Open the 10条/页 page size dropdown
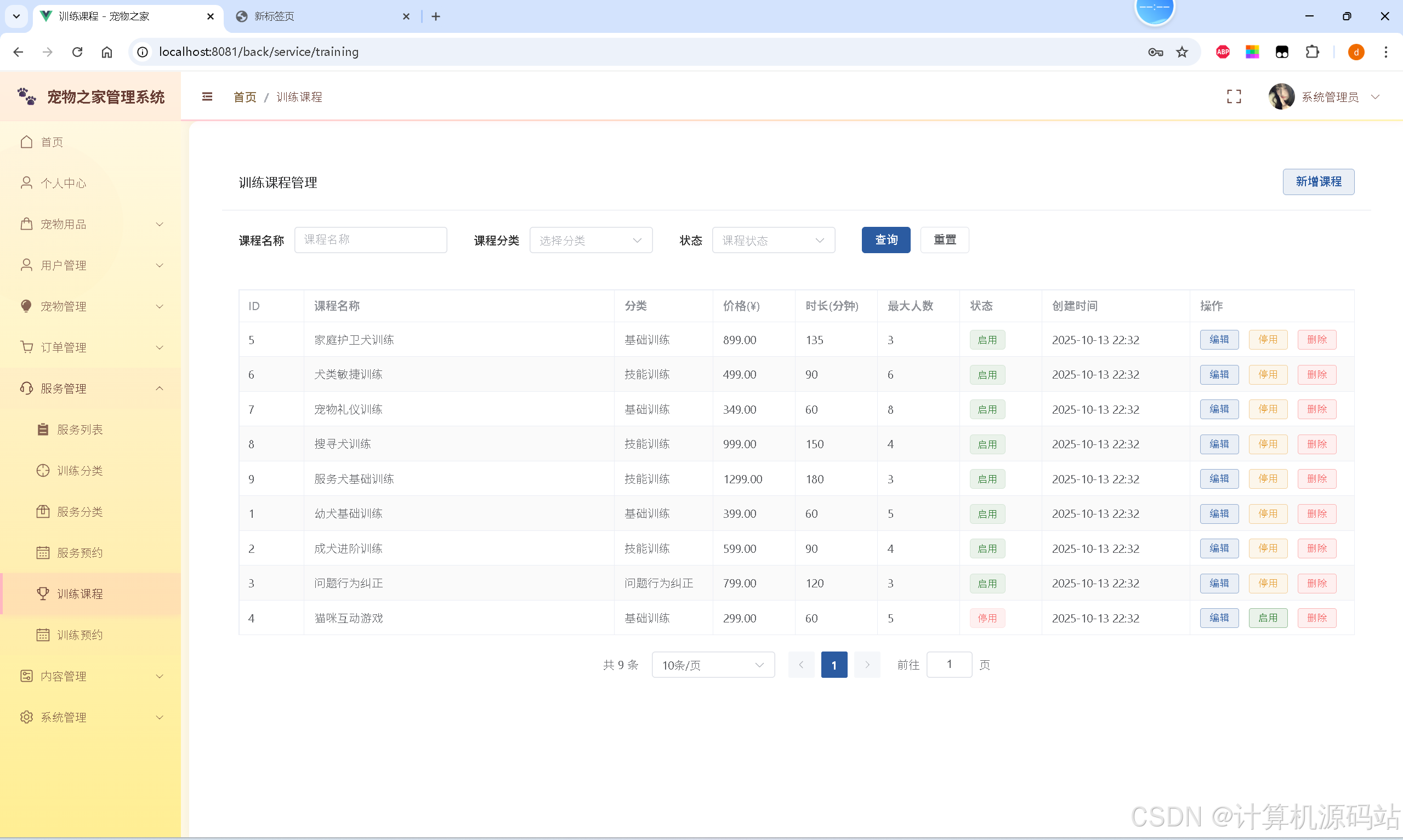Image resolution: width=1403 pixels, height=840 pixels. tap(713, 665)
